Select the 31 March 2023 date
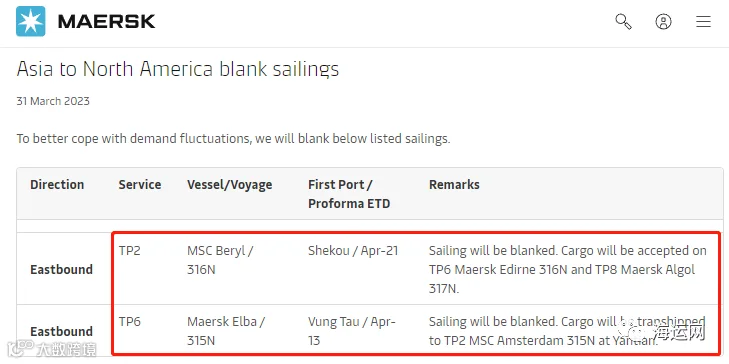Image resolution: width=729 pixels, height=364 pixels. [x=53, y=101]
